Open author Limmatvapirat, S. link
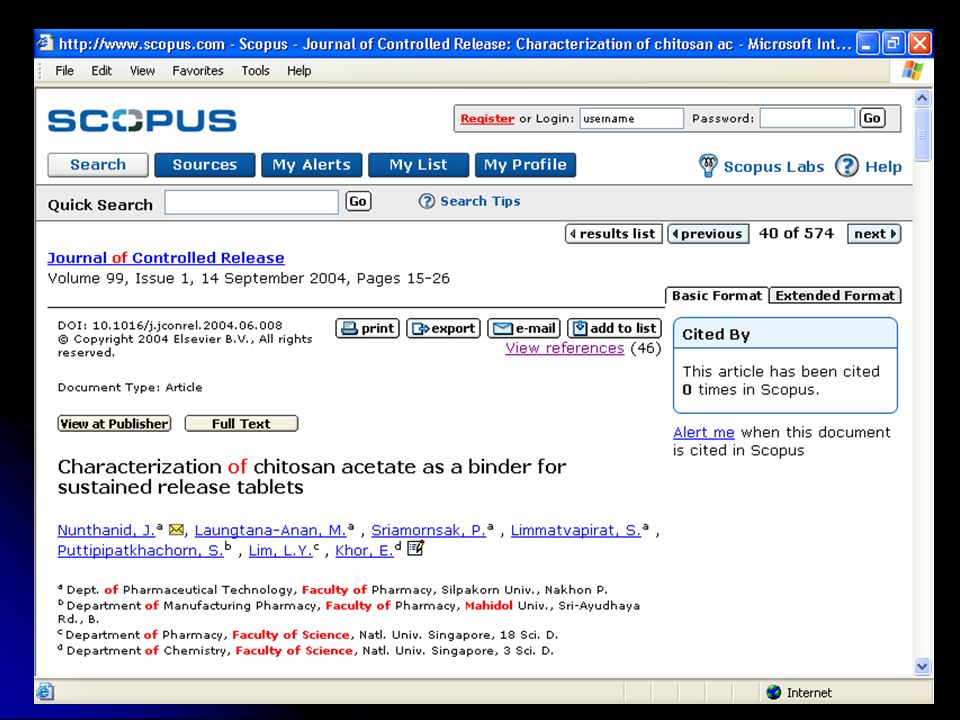960x720 pixels. coord(576,530)
